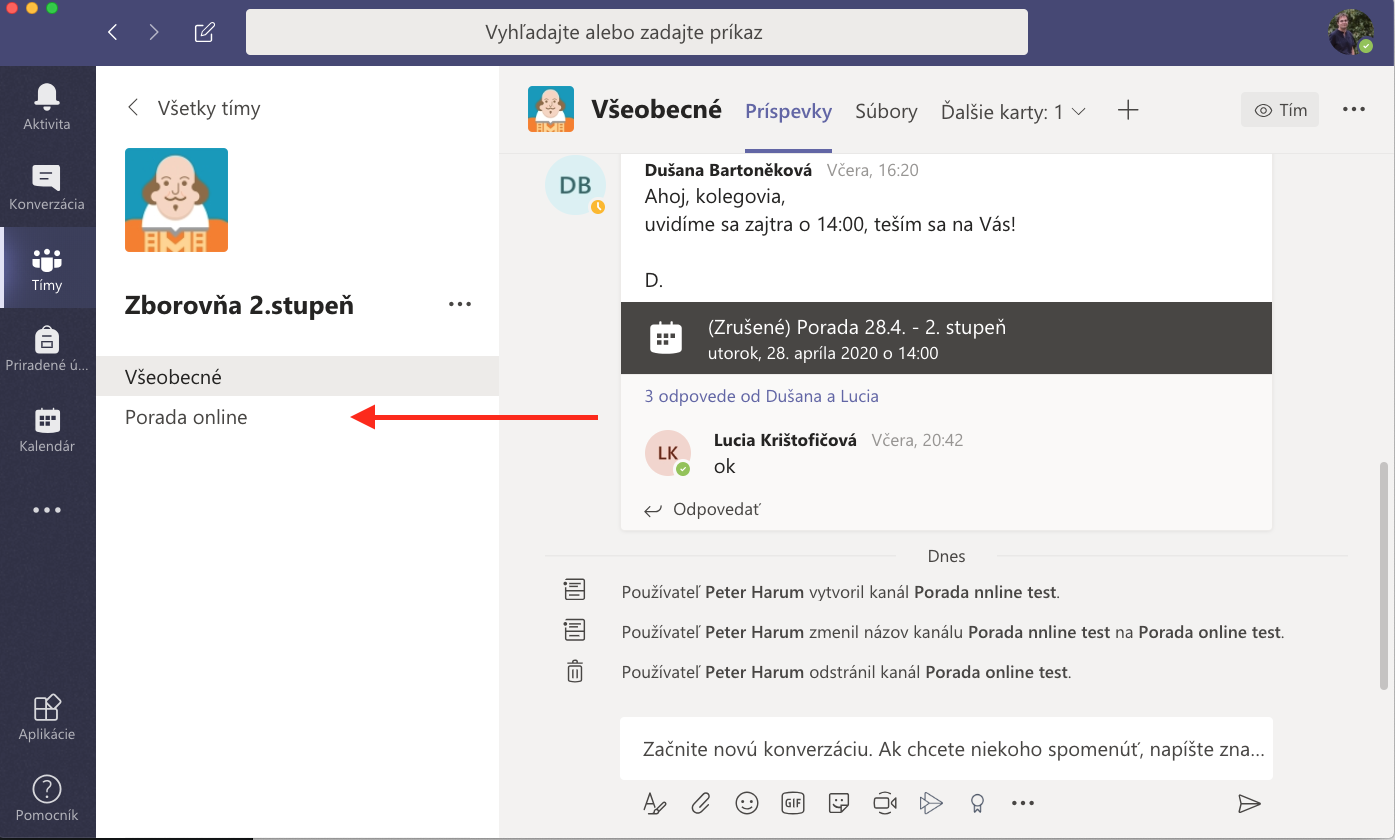Go back to Všetky tímy
1395x840 pixels.
194,108
